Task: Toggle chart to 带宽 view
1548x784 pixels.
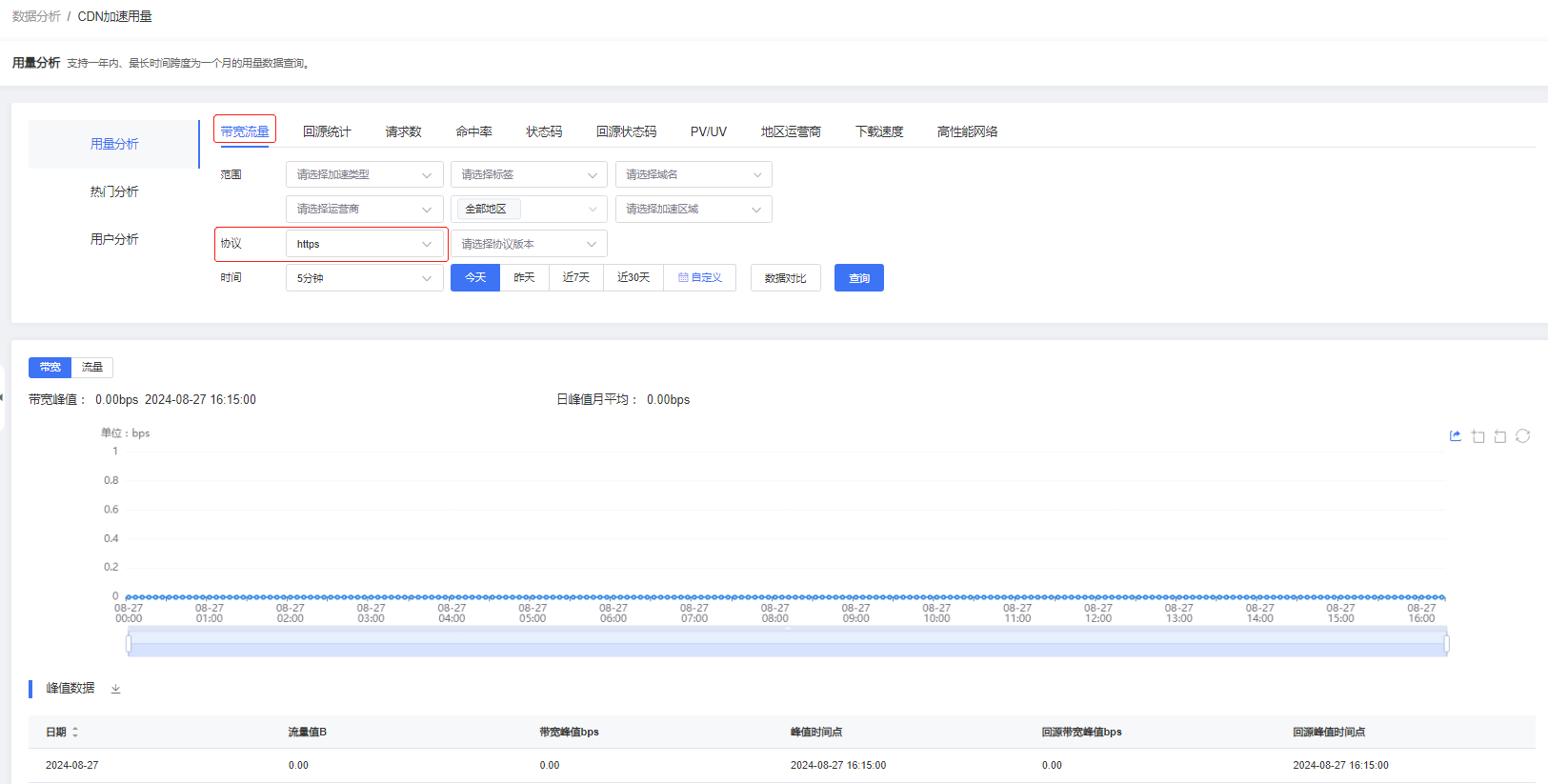Action: (50, 367)
